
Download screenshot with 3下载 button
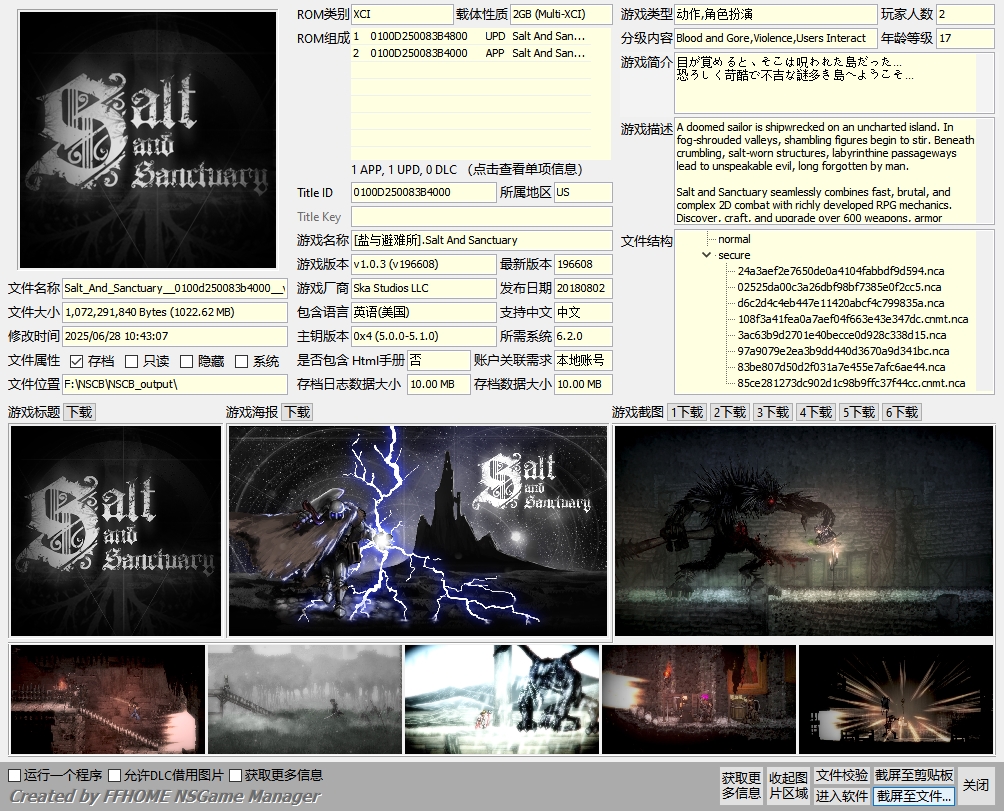click(x=773, y=412)
